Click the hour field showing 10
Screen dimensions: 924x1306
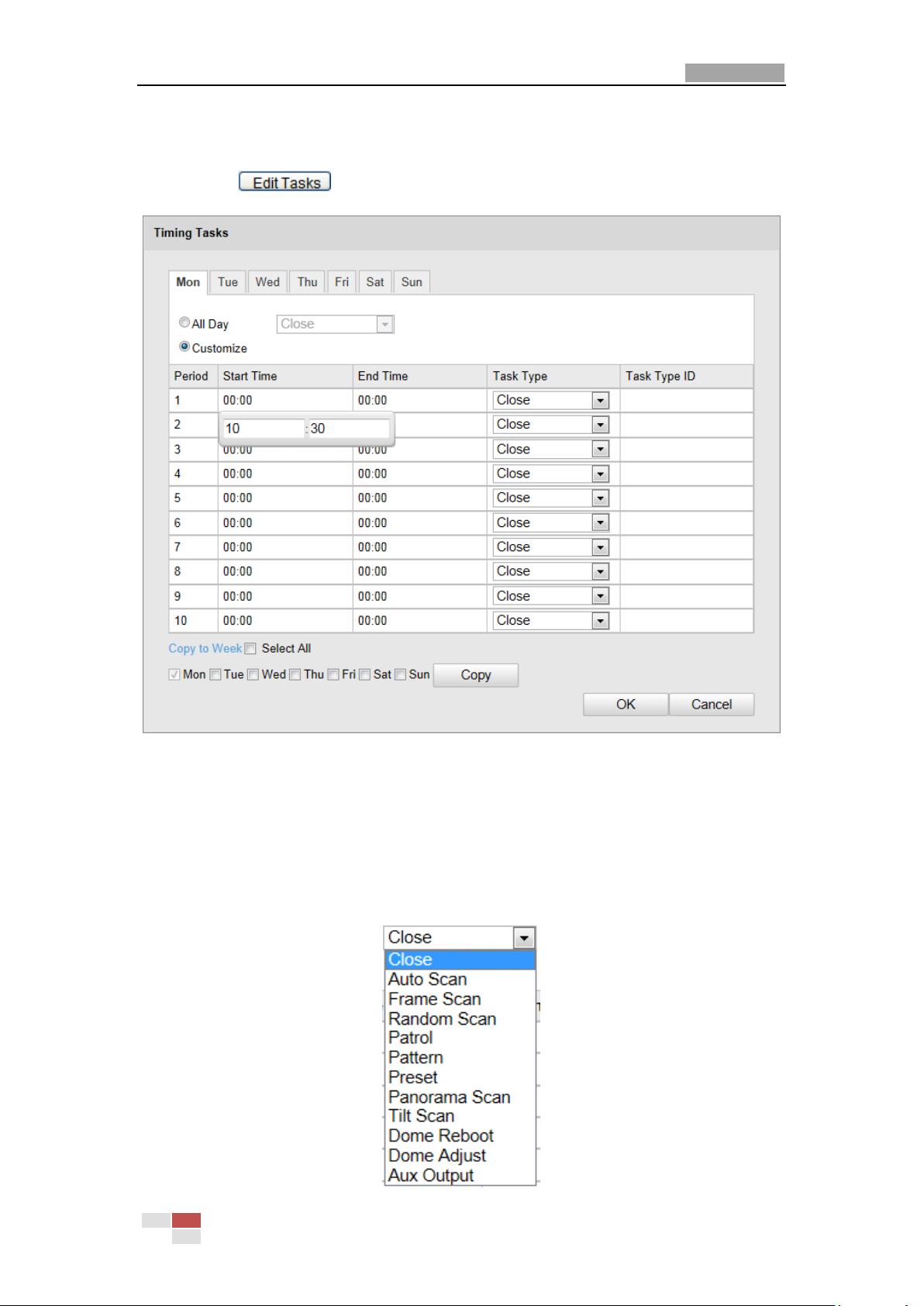(x=264, y=429)
